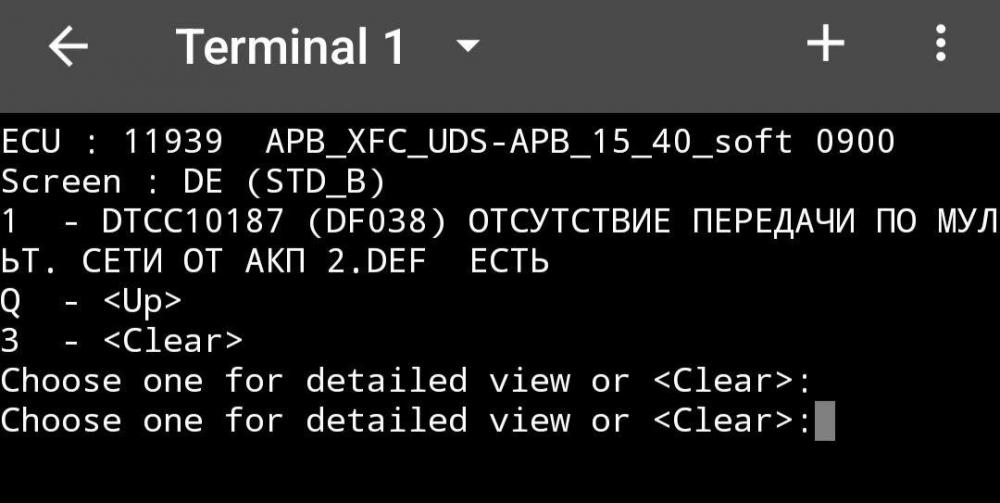Tap the Screen : DE (STD_B) line
1000x503 pixels.
(193, 182)
